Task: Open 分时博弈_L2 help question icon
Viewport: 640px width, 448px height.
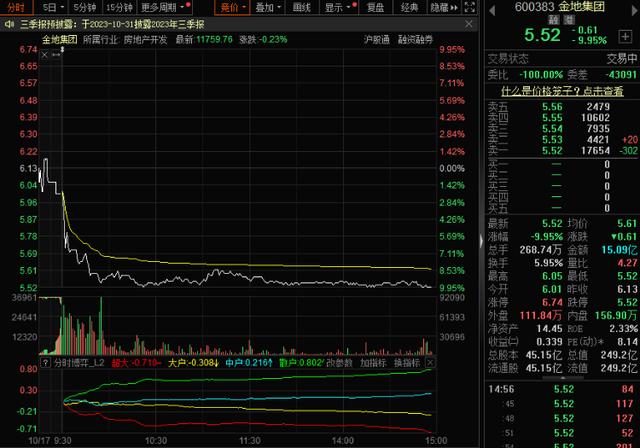Action: tap(46, 363)
